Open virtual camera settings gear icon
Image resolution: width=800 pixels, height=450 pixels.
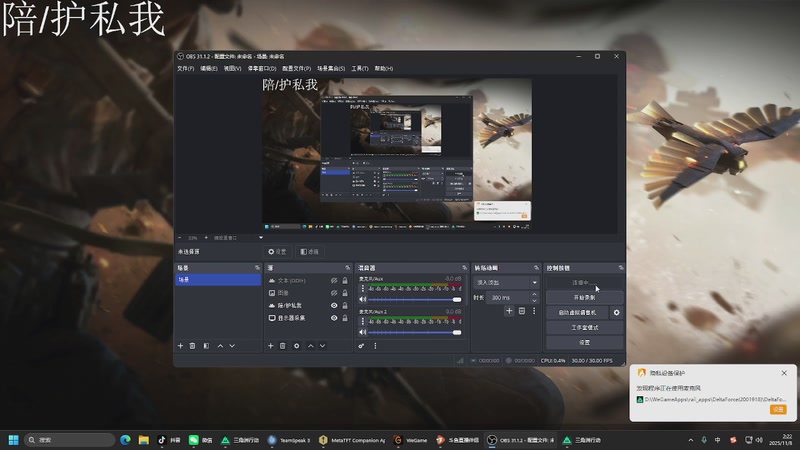tap(616, 312)
